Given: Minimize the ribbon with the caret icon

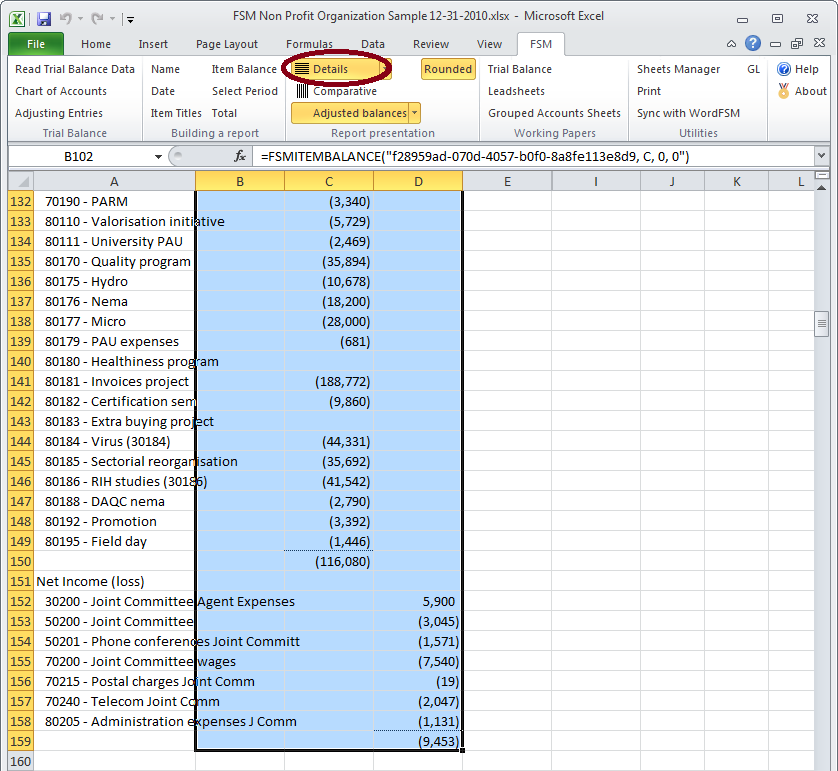Looking at the screenshot, I should coord(731,44).
